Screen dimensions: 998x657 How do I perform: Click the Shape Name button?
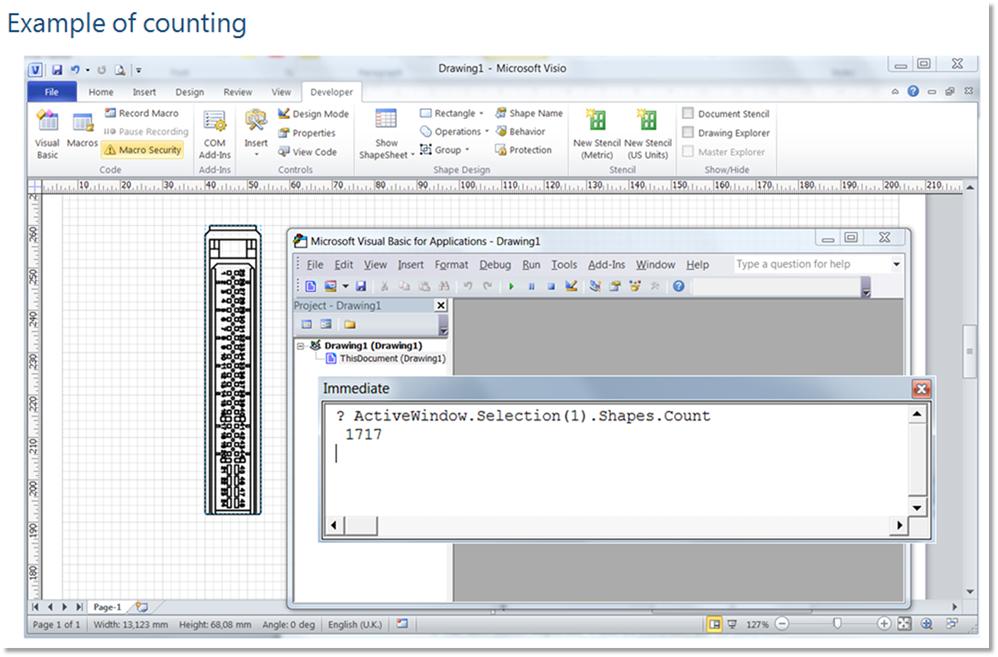pyautogui.click(x=529, y=113)
